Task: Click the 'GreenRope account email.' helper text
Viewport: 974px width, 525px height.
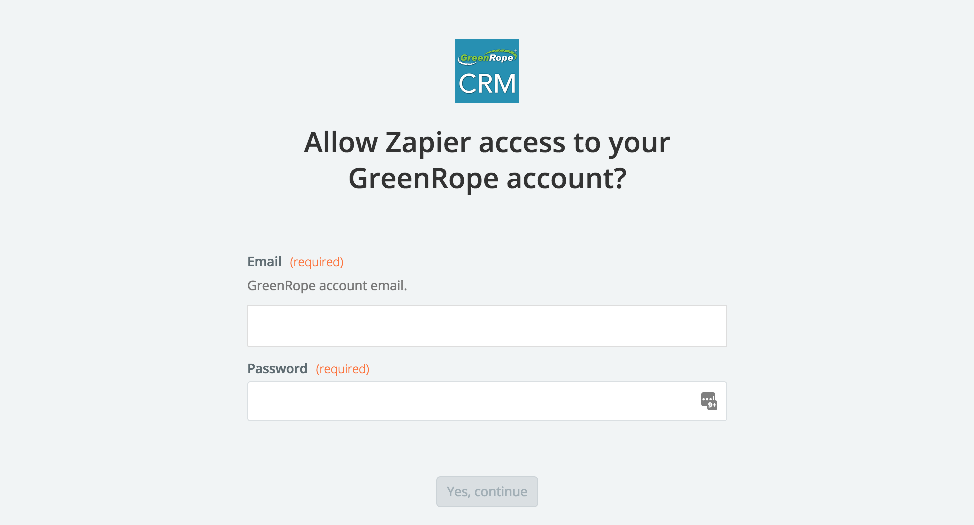Action: click(x=327, y=286)
